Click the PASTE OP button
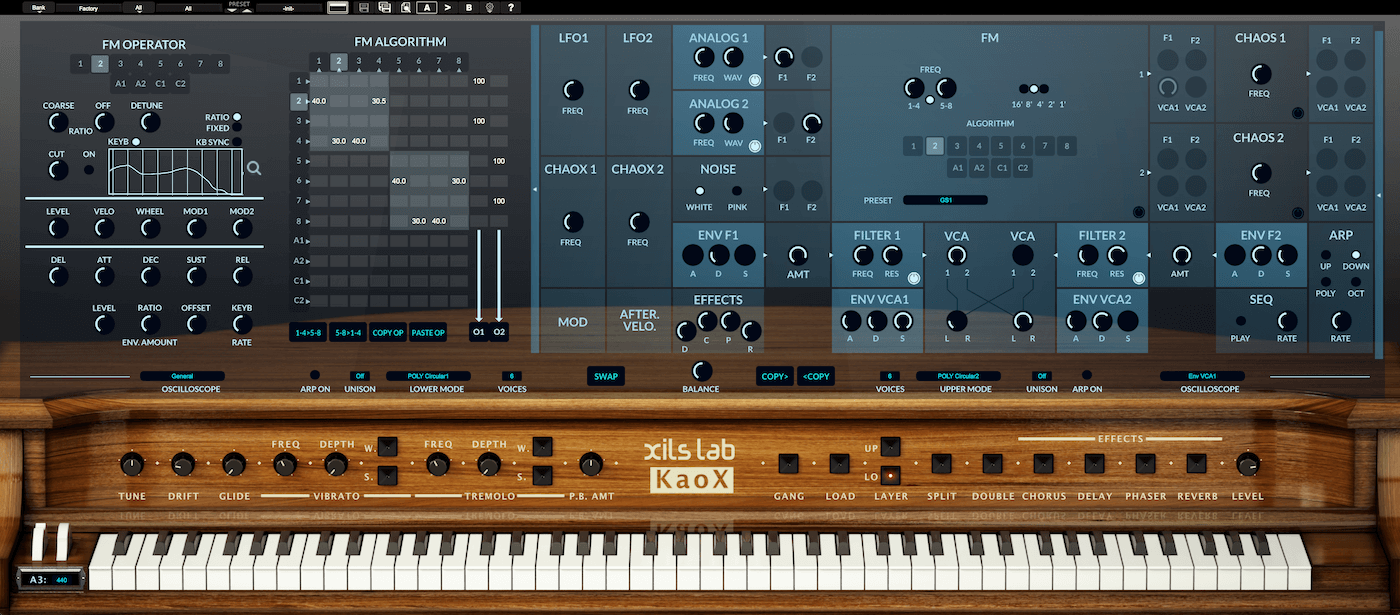1400x615 pixels. [427, 332]
